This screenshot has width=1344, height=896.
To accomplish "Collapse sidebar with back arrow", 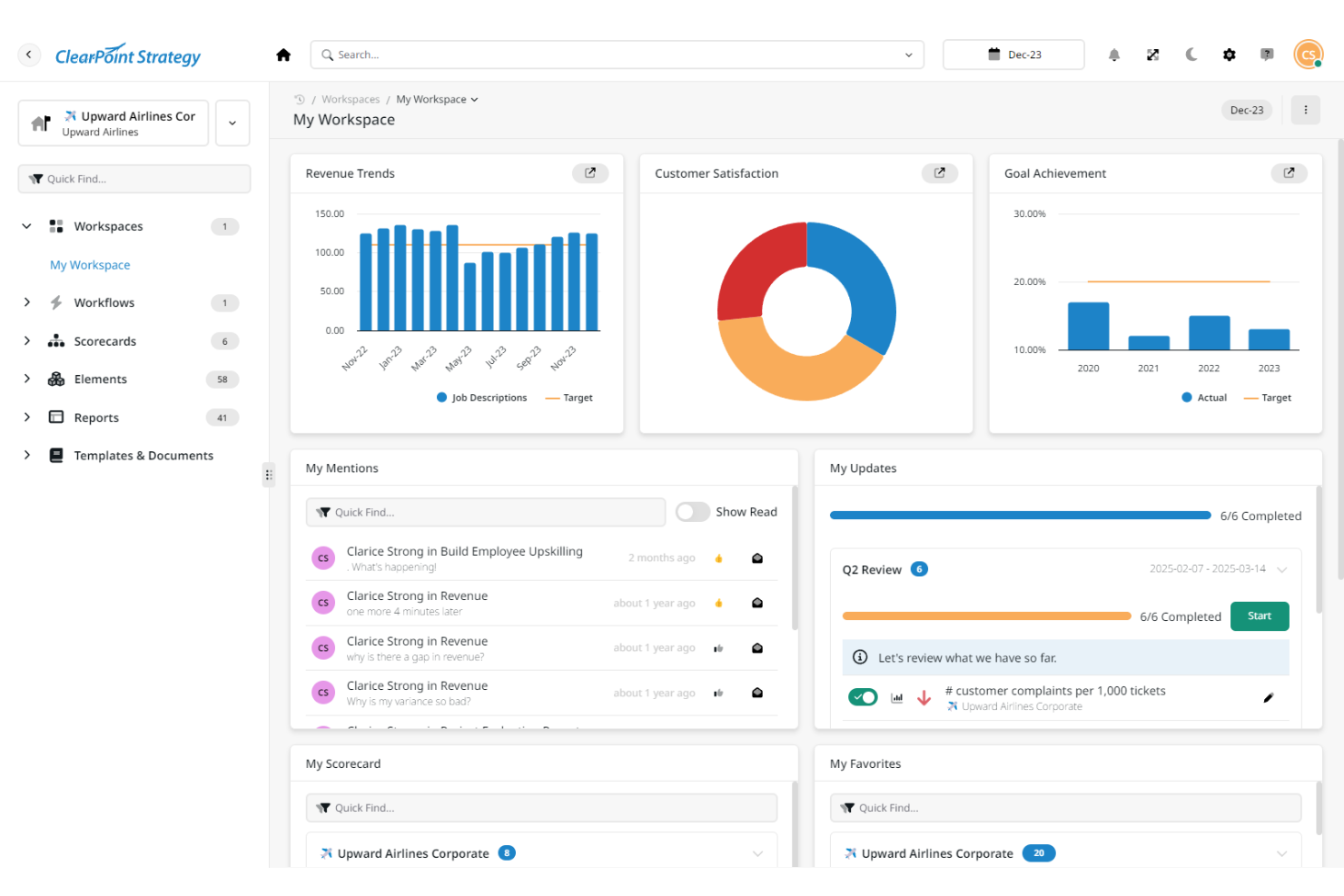I will tap(29, 54).
